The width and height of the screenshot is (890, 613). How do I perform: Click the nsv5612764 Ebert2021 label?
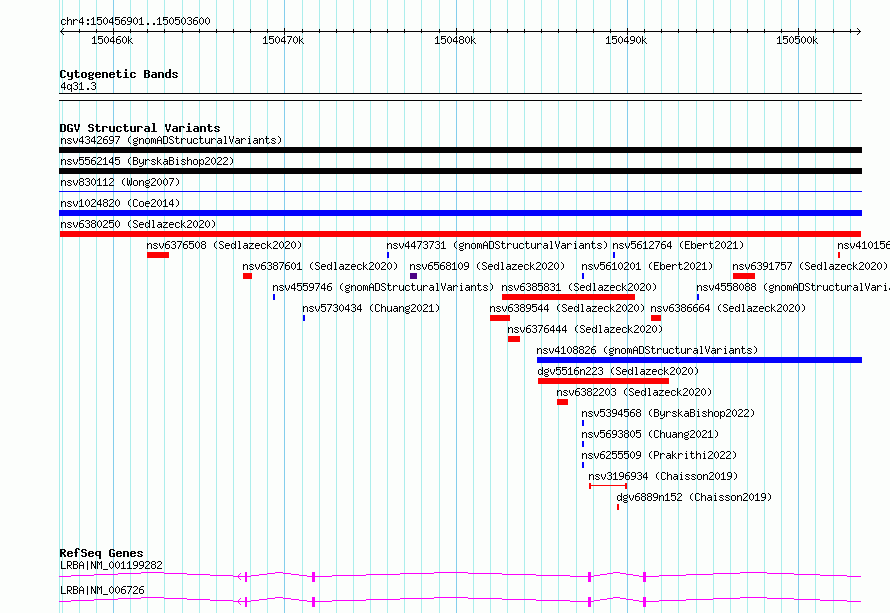pos(678,245)
